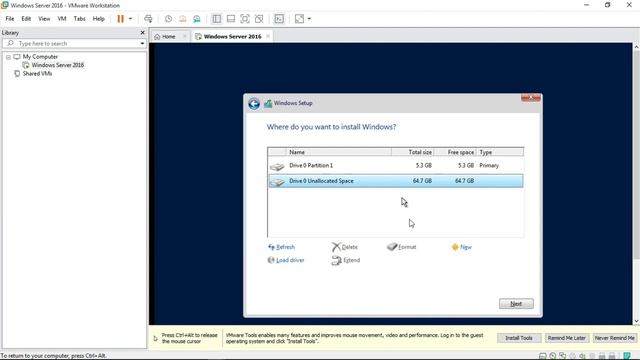The width and height of the screenshot is (640, 360).
Task: Click the Free space 64.7 GB cell
Action: (x=464, y=181)
